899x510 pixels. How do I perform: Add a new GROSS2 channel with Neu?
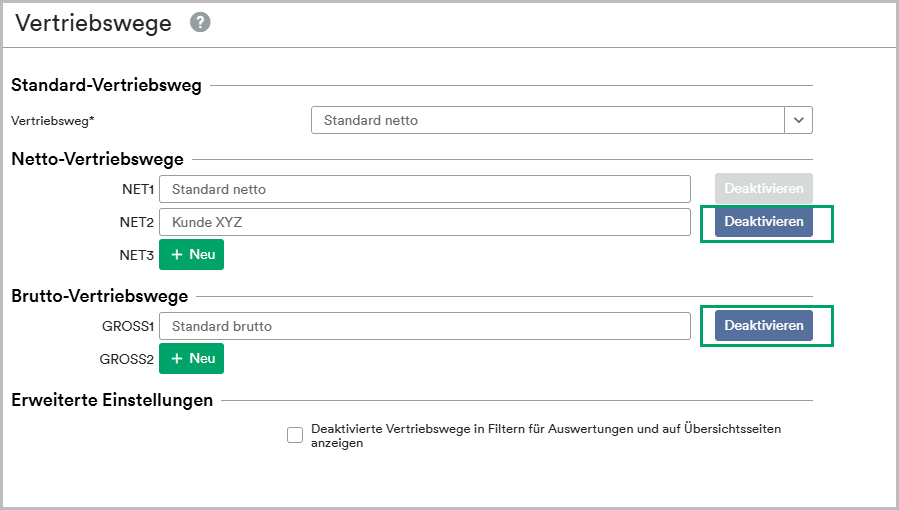click(x=191, y=358)
